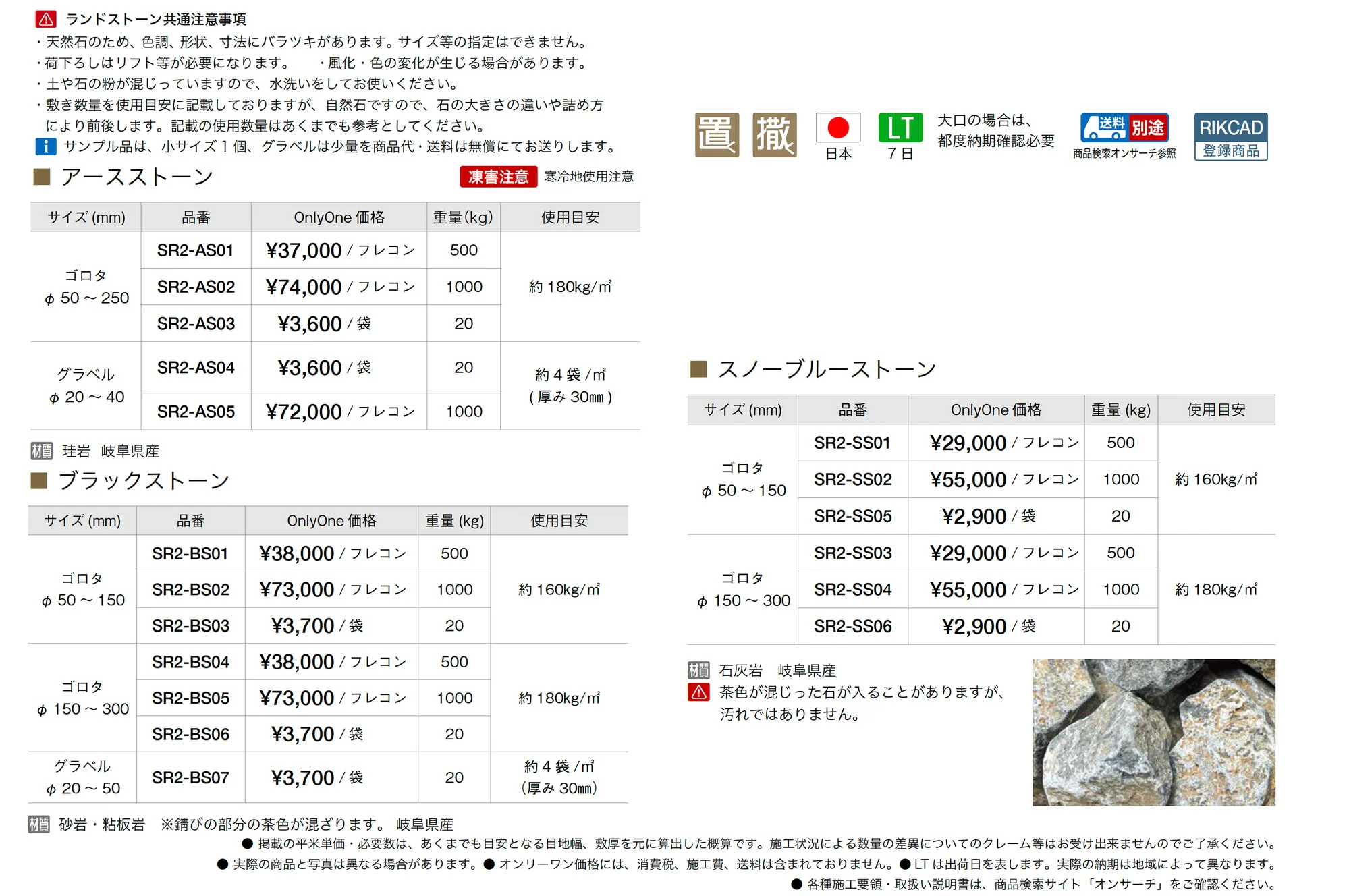The width and height of the screenshot is (1349, 896).
Task: Click price ¥74,000 in the SR2-AS02 row
Action: click(304, 287)
